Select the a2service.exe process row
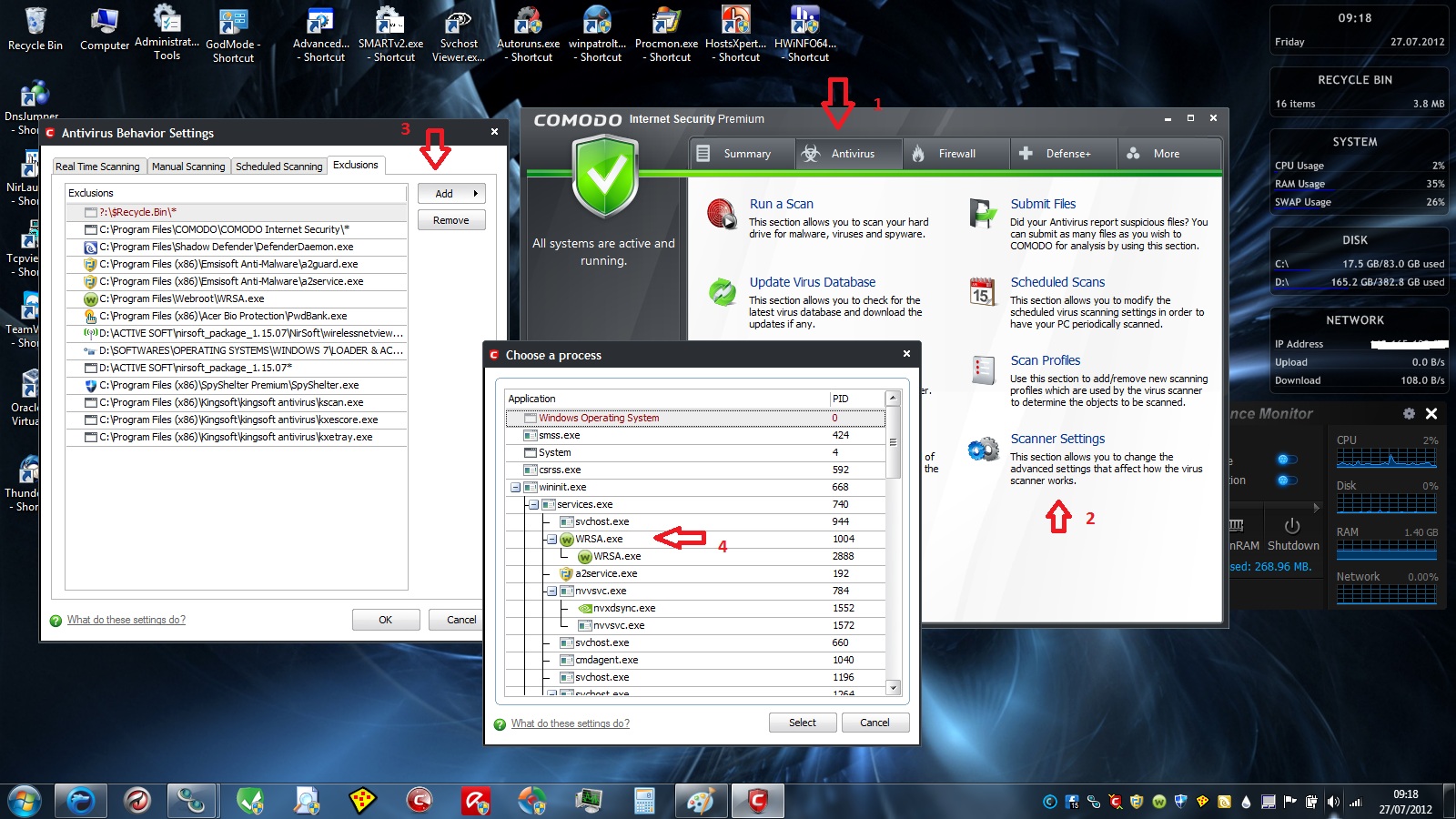Viewport: 1456px width, 819px height. pos(695,573)
